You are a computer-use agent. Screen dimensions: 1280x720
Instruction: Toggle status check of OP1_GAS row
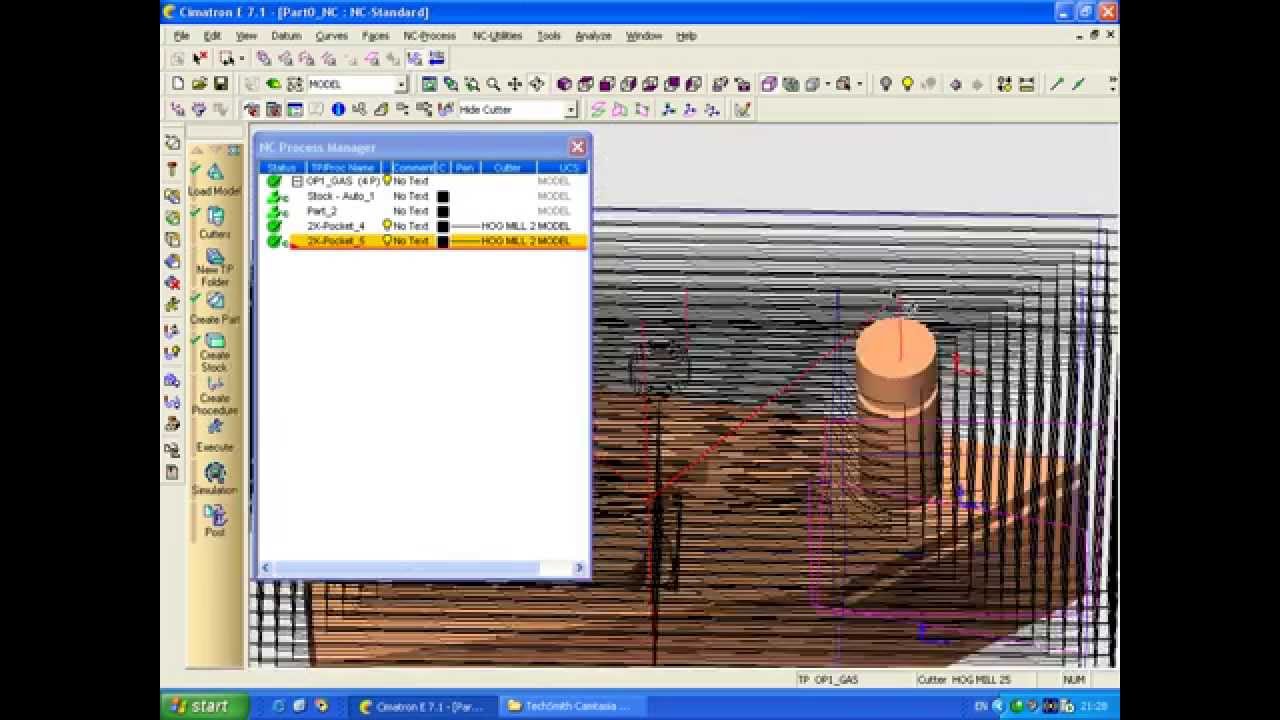pyautogui.click(x=274, y=181)
